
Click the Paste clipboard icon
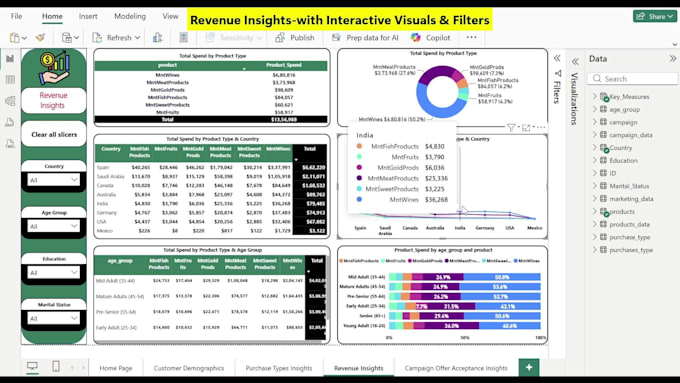click(x=14, y=38)
